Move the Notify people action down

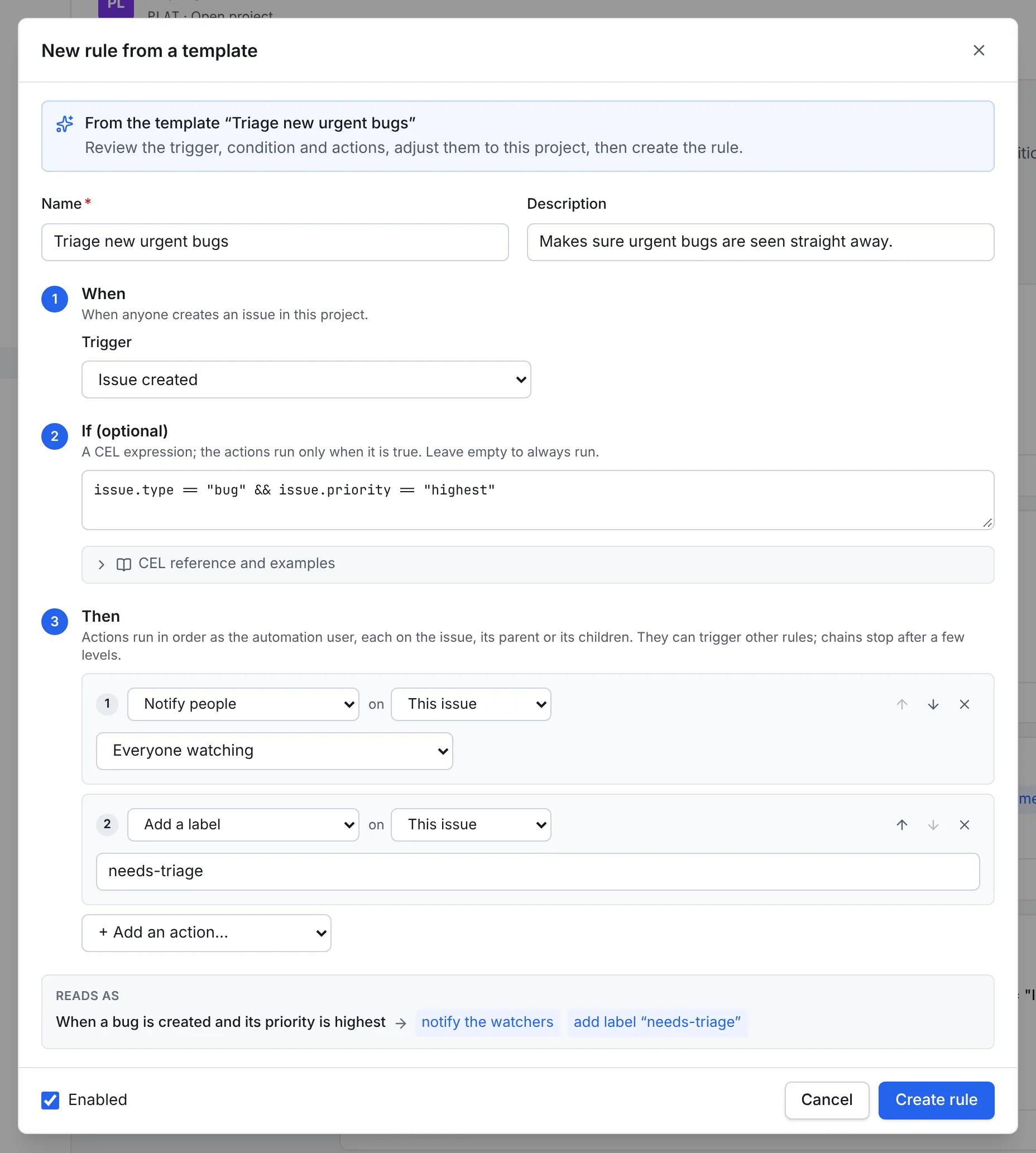[933, 704]
